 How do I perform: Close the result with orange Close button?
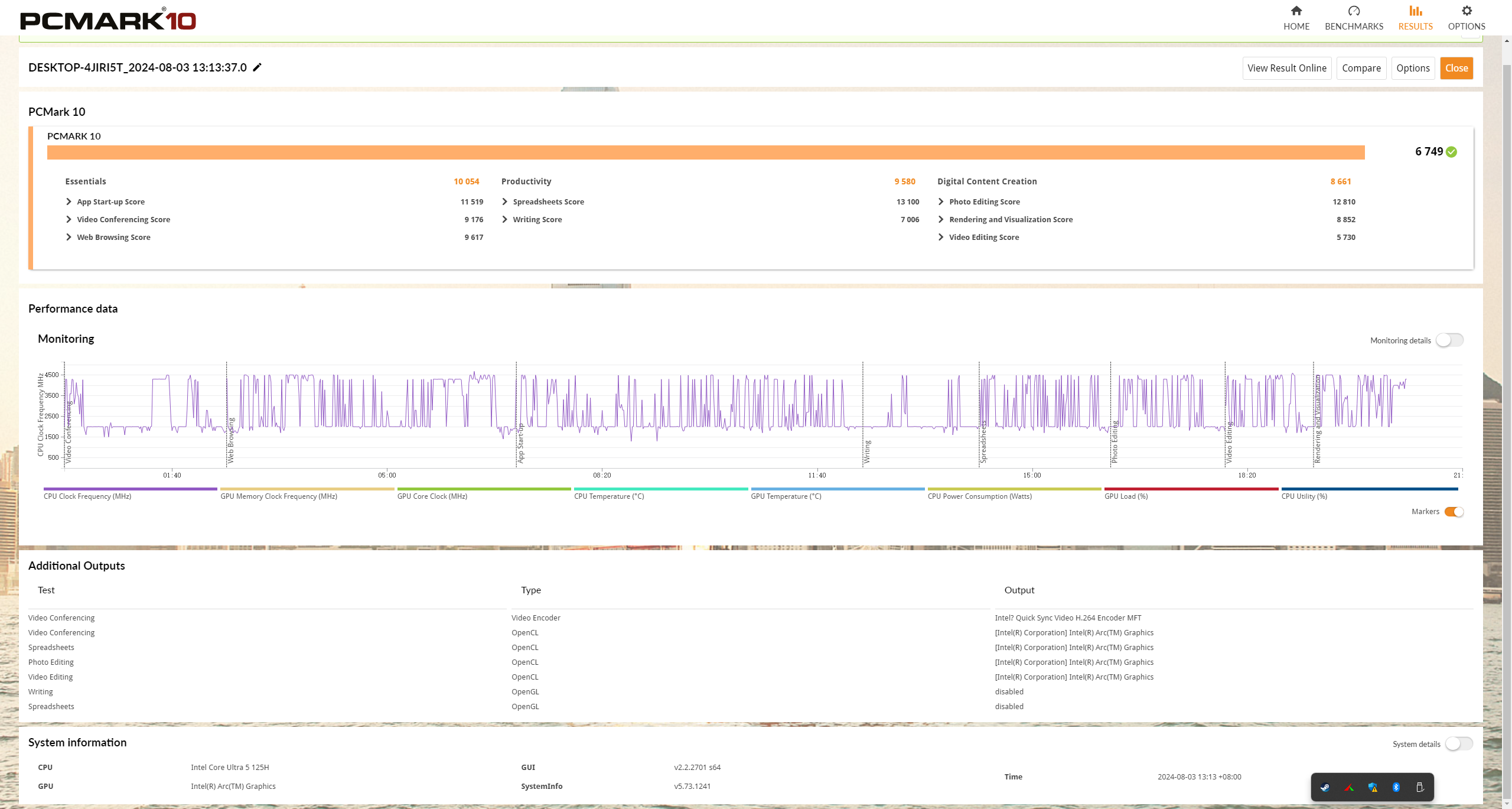(x=1456, y=68)
